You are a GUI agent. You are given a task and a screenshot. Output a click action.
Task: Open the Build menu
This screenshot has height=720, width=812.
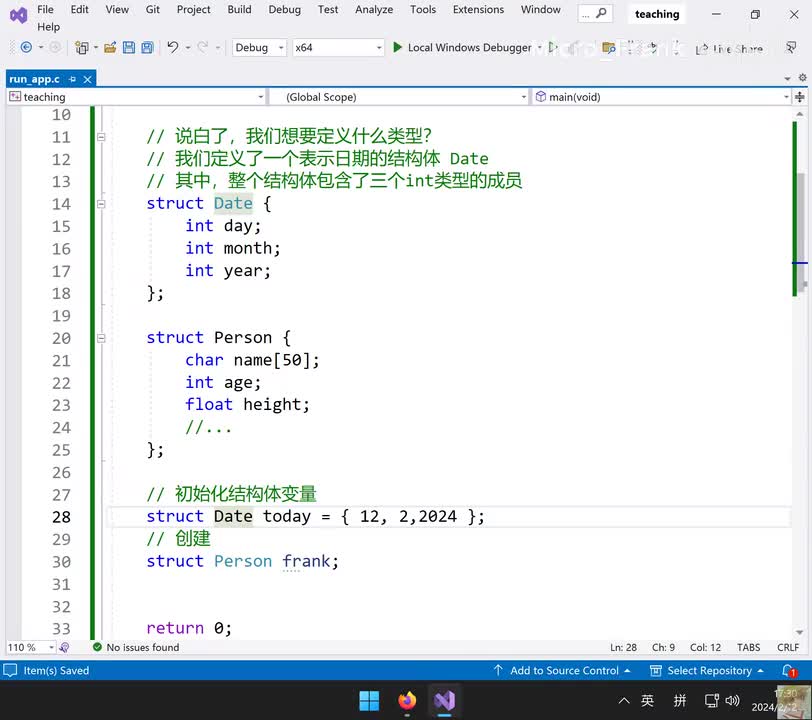pyautogui.click(x=239, y=9)
